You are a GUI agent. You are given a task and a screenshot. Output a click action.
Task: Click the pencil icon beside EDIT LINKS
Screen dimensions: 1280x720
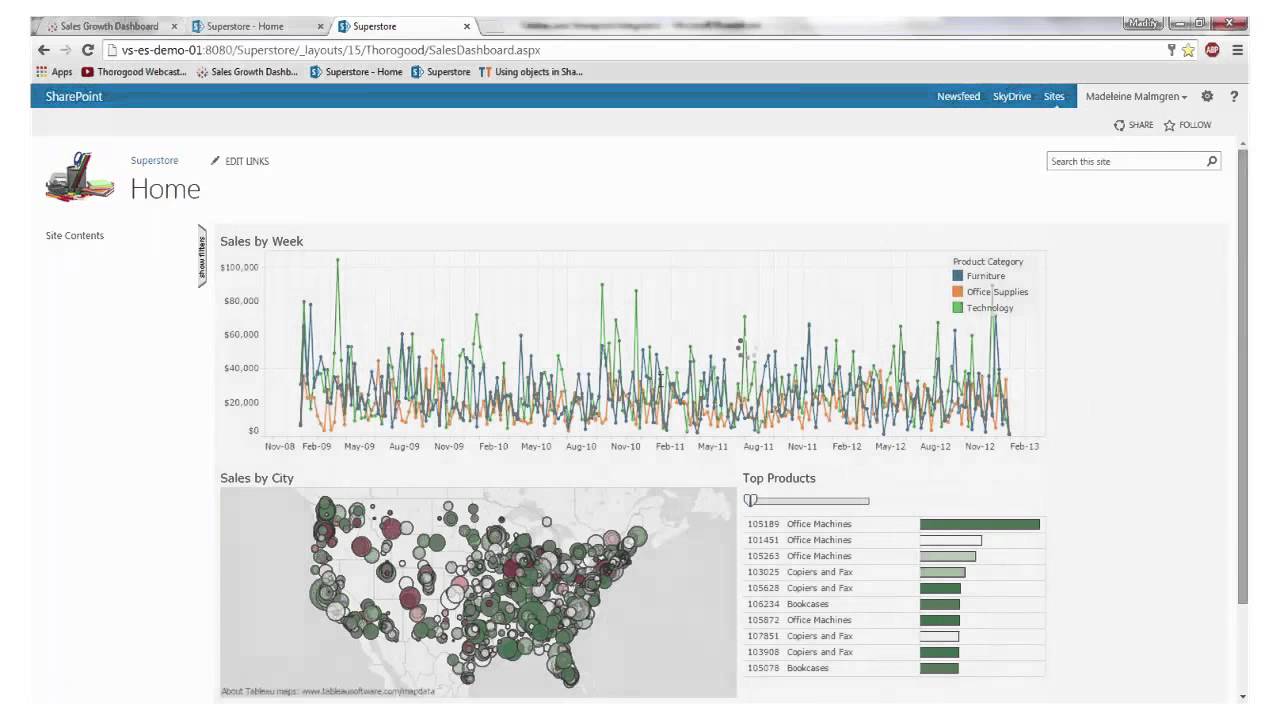click(x=215, y=161)
